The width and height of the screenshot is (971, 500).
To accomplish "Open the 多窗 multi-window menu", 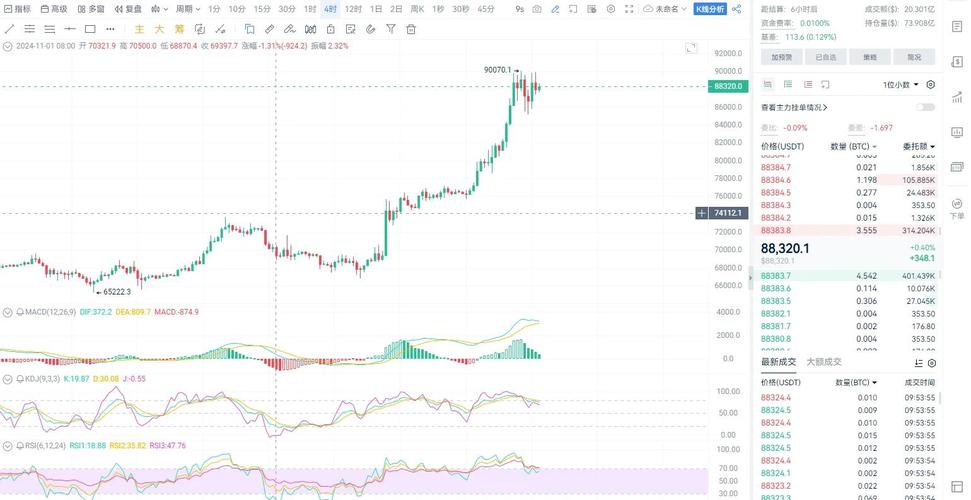I will pos(91,9).
